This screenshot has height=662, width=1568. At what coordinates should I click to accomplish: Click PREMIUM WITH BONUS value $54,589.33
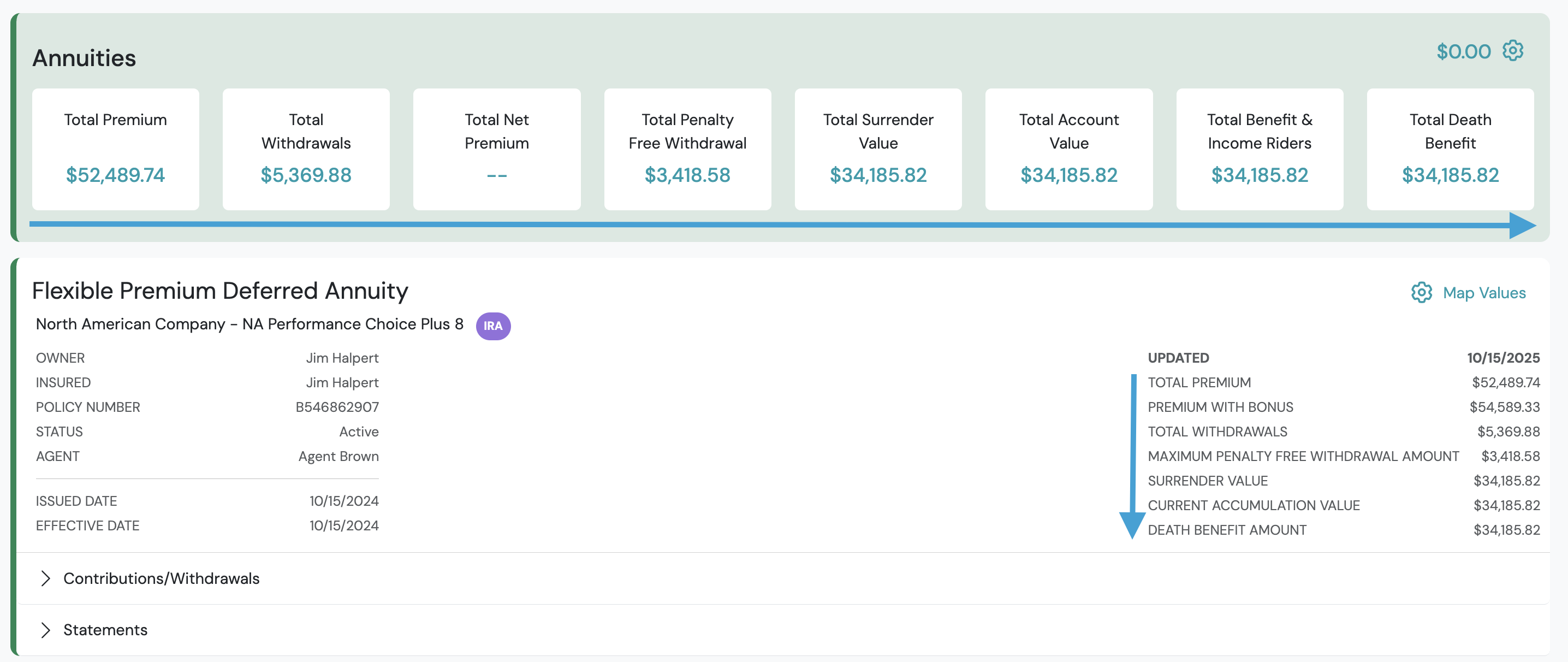coord(1504,407)
